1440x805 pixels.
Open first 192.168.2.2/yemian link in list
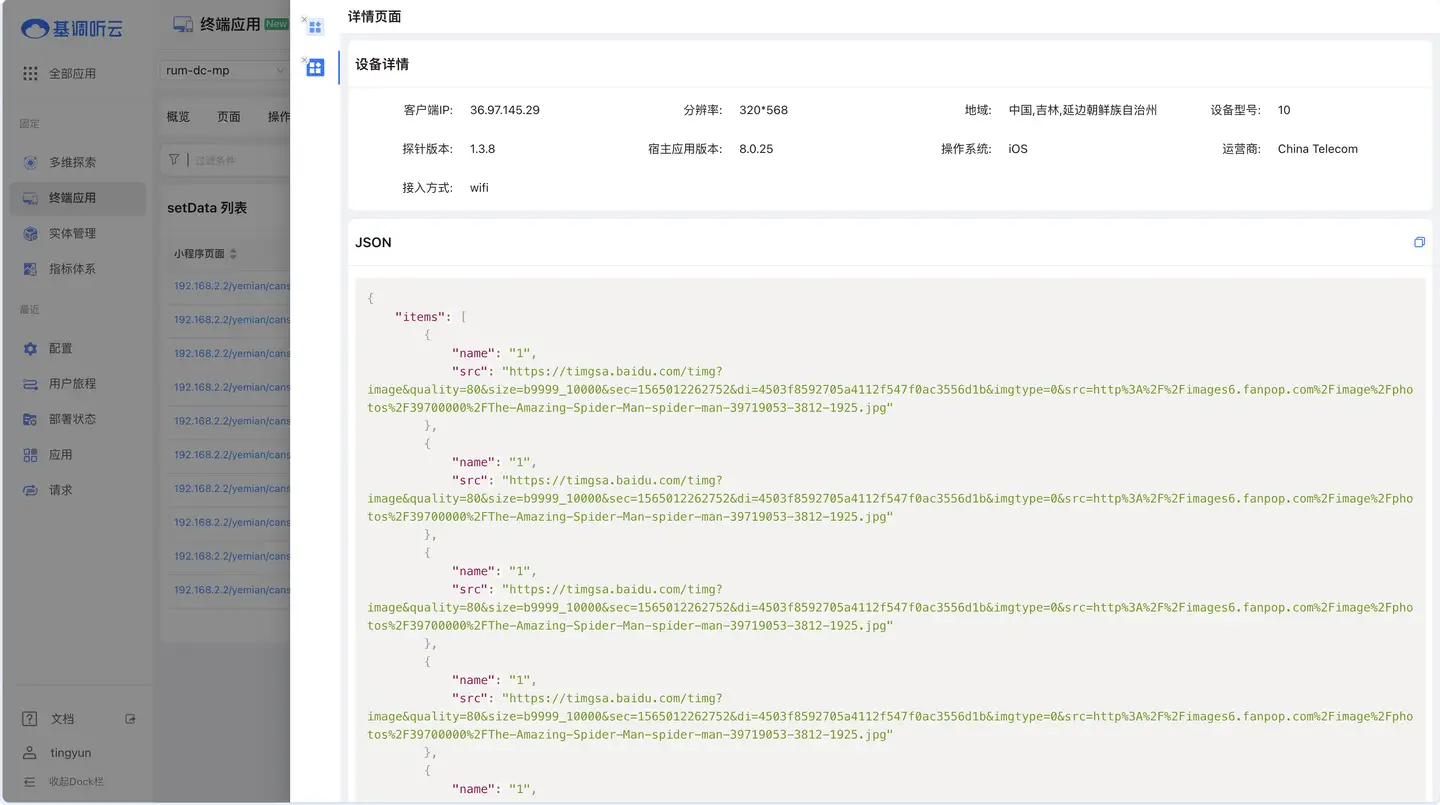[x=232, y=286]
